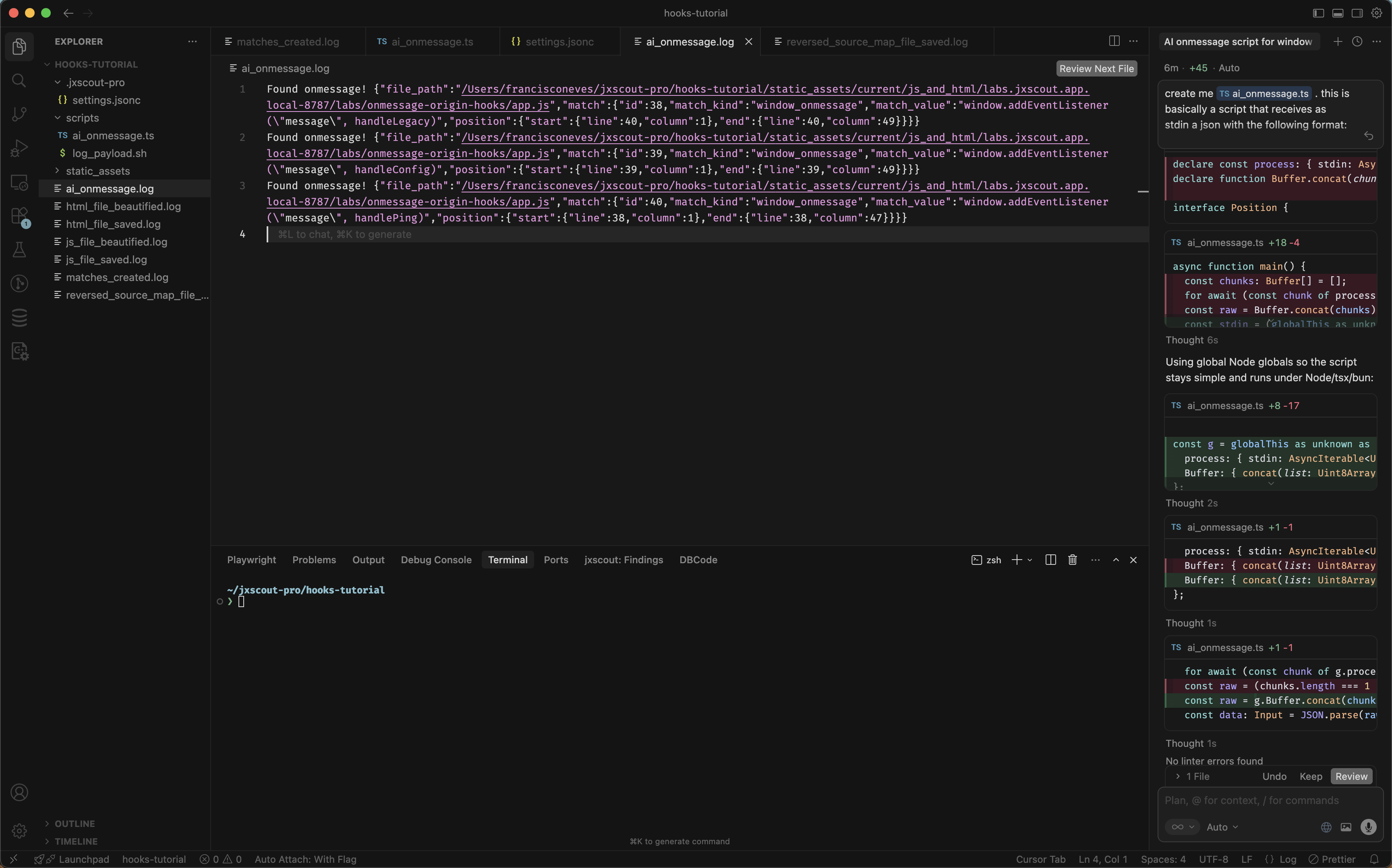Open the Explorer view in activity bar
Image resolution: width=1392 pixels, height=868 pixels.
tap(19, 47)
